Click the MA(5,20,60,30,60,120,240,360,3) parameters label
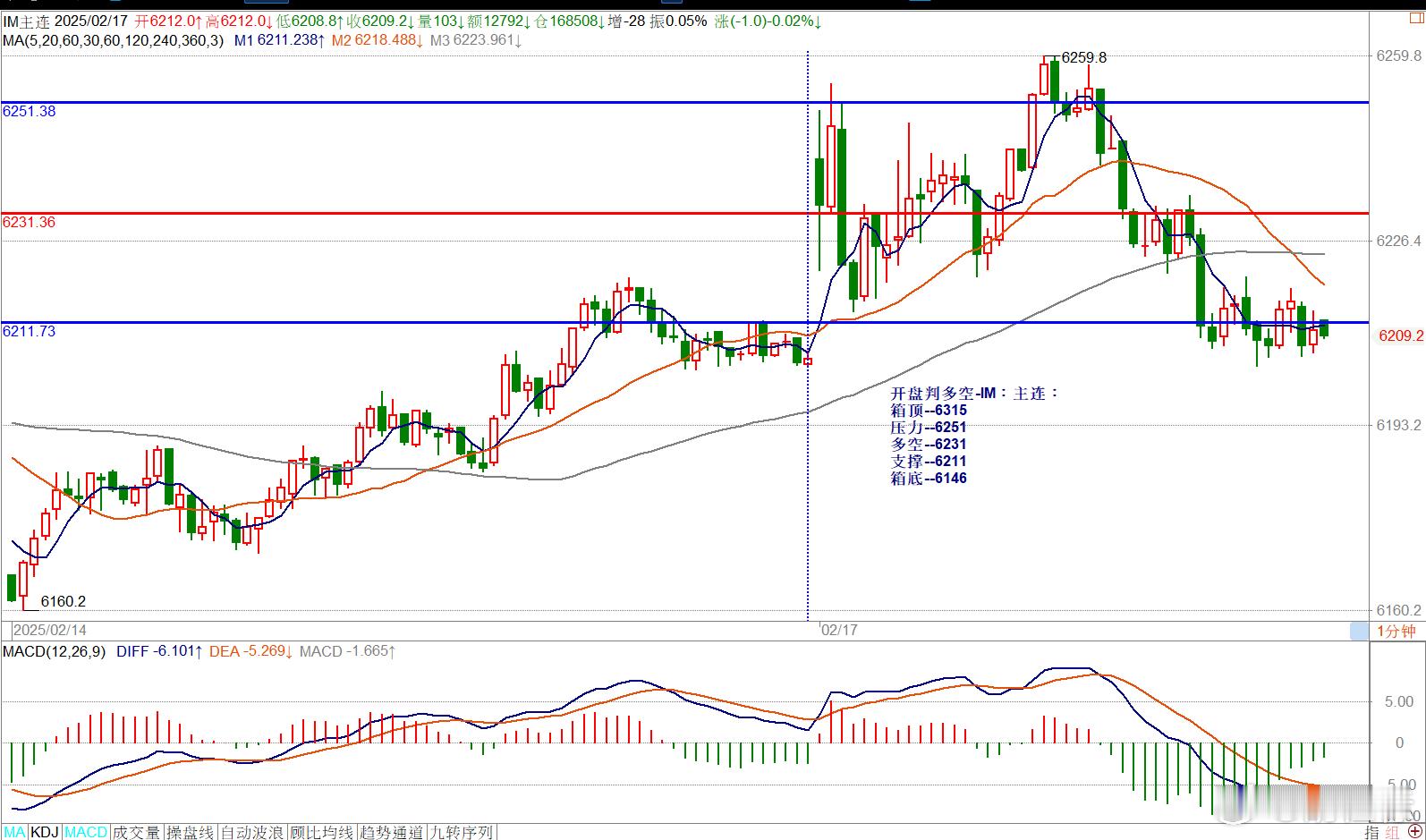Screen dimensions: 1426x840 [113, 40]
